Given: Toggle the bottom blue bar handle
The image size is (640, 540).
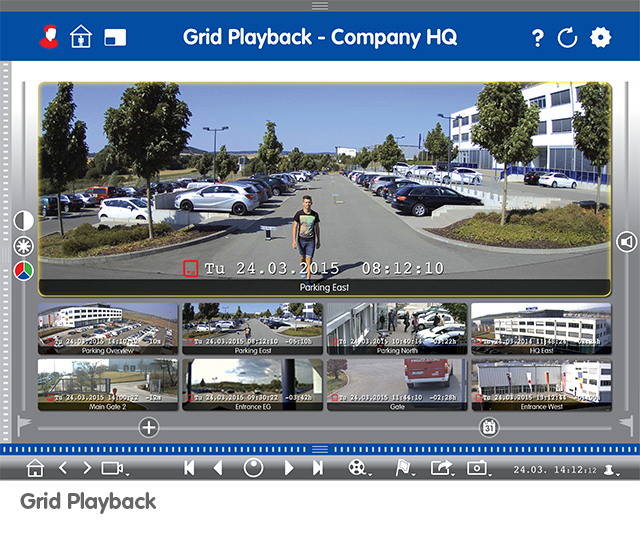Looking at the screenshot, I should 320,449.
